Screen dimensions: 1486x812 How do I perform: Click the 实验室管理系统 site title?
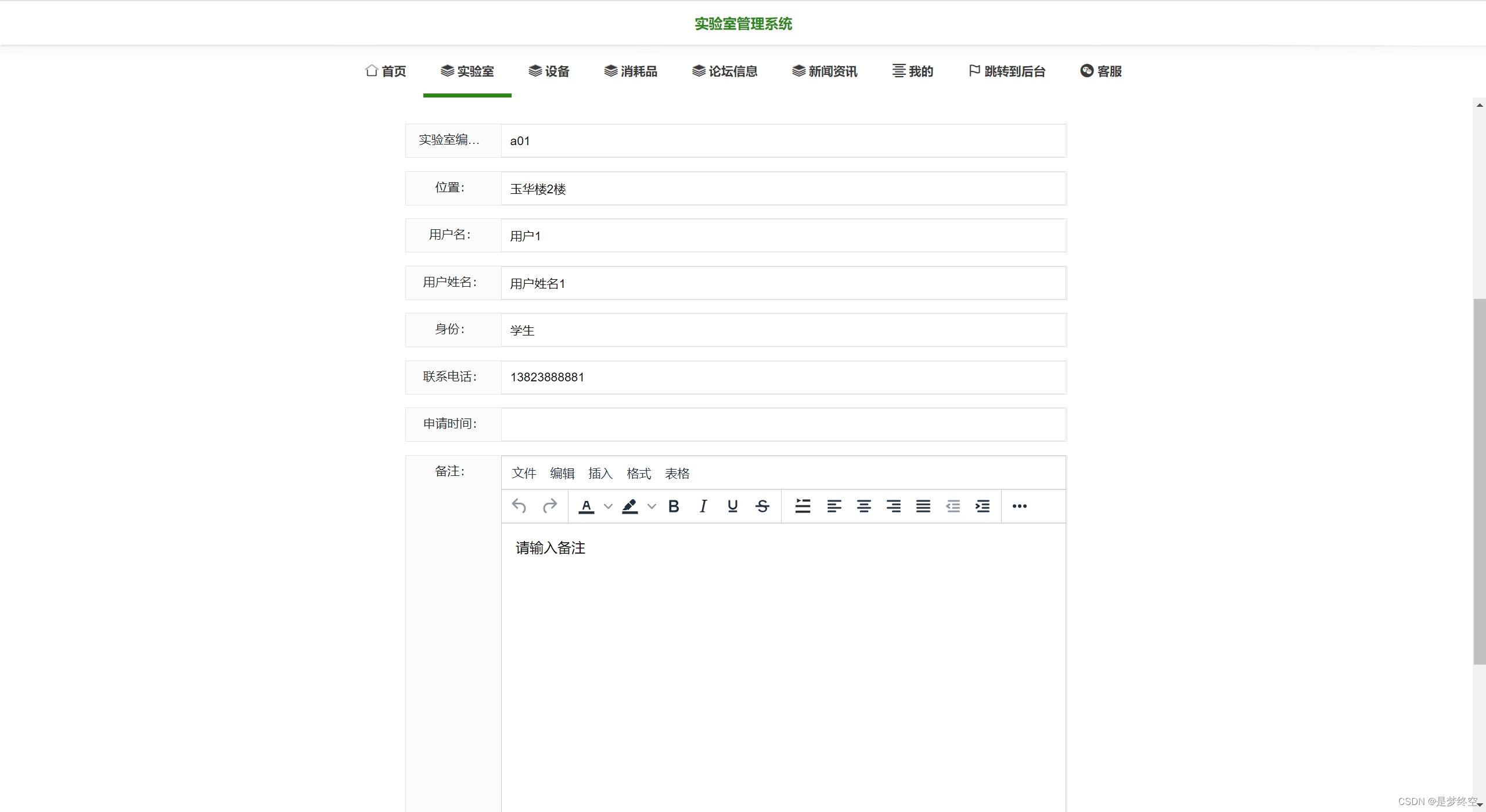click(x=743, y=24)
